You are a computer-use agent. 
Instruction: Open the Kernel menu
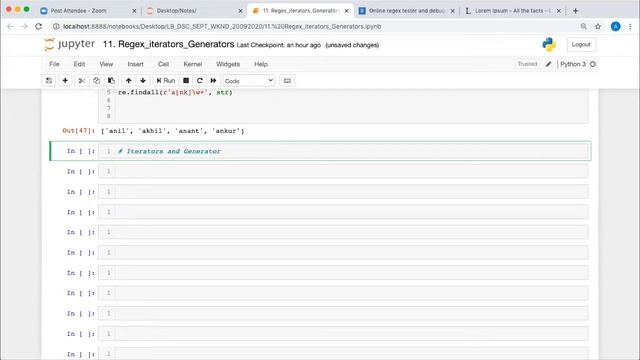pyautogui.click(x=193, y=64)
